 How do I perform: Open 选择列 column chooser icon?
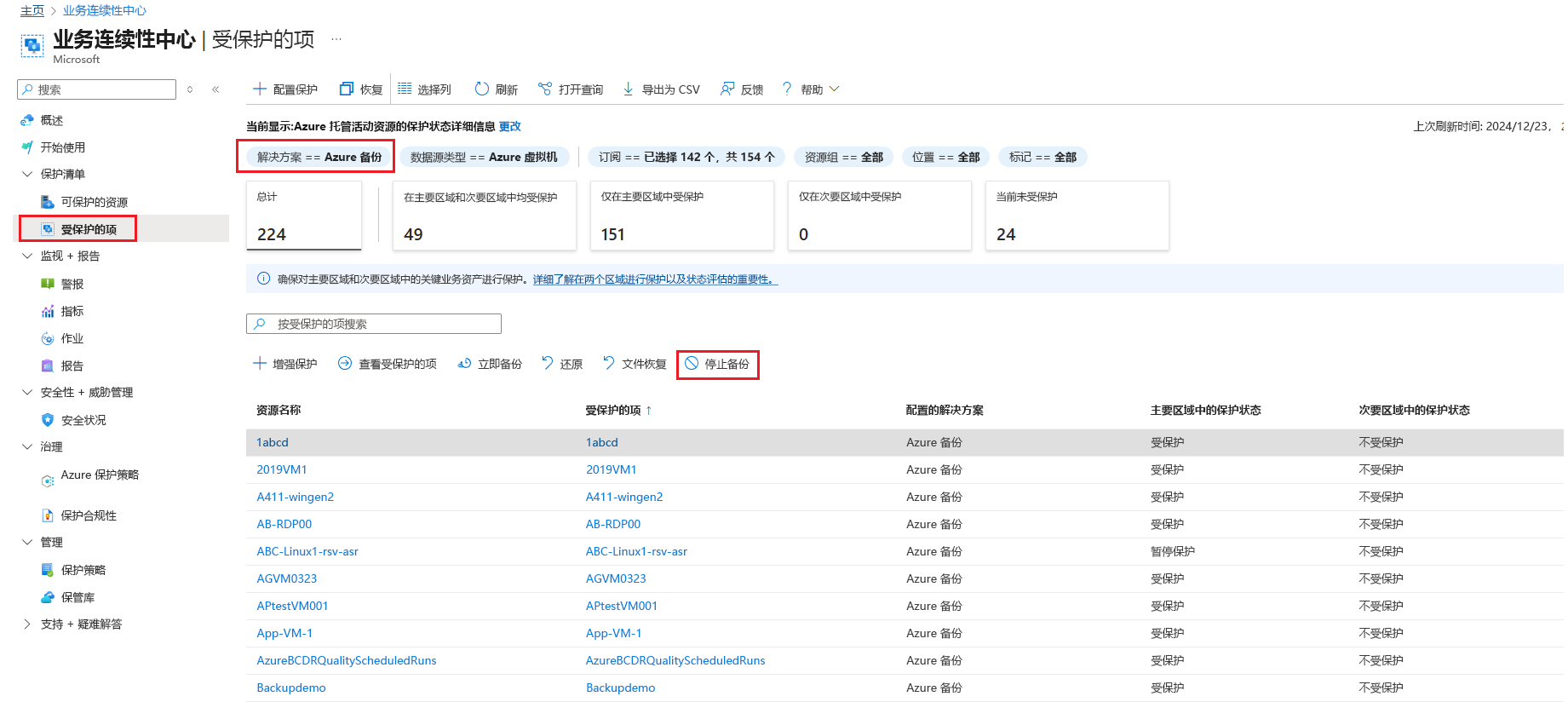(x=405, y=89)
